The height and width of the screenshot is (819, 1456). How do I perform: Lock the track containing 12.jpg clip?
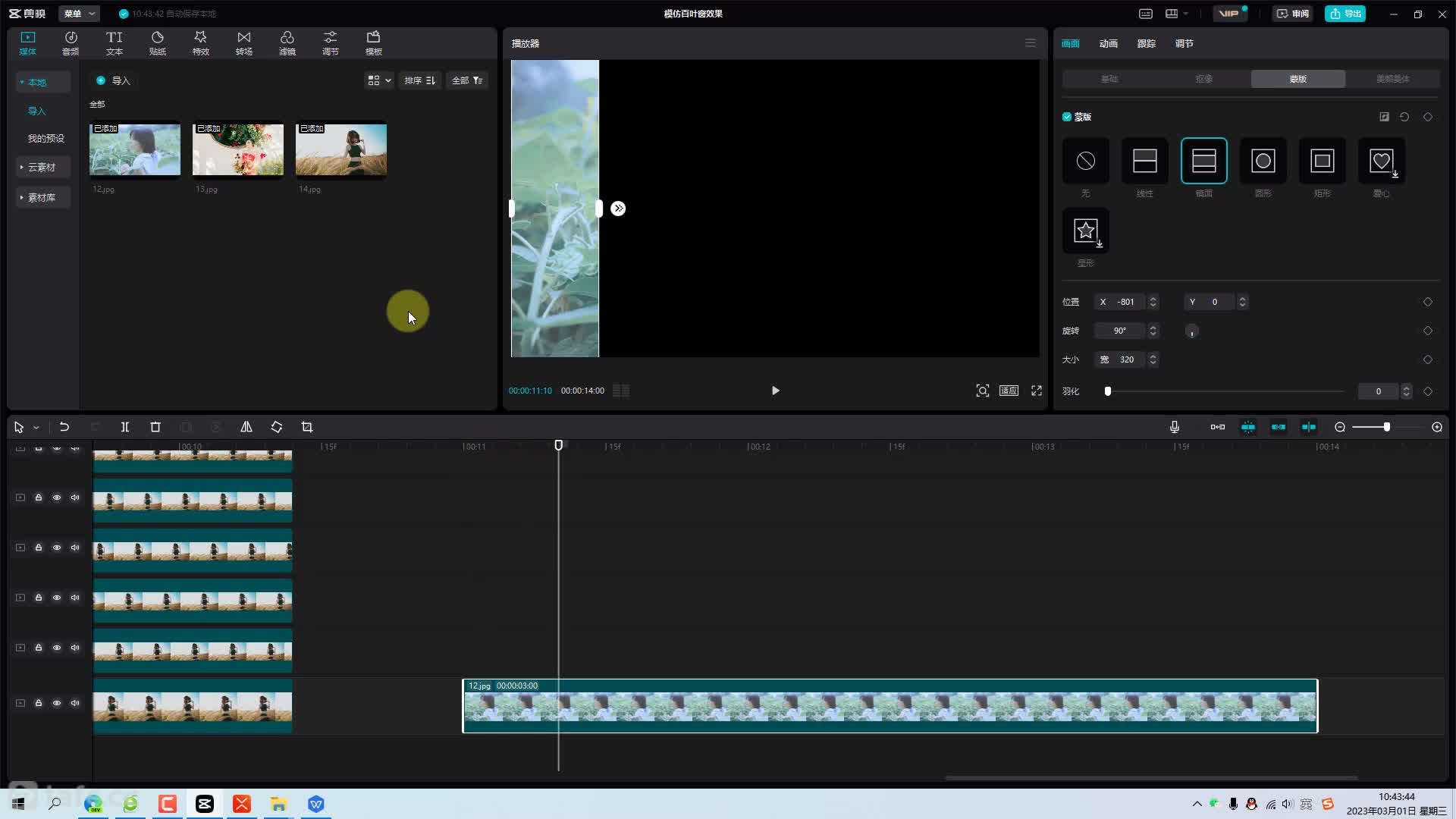39,703
